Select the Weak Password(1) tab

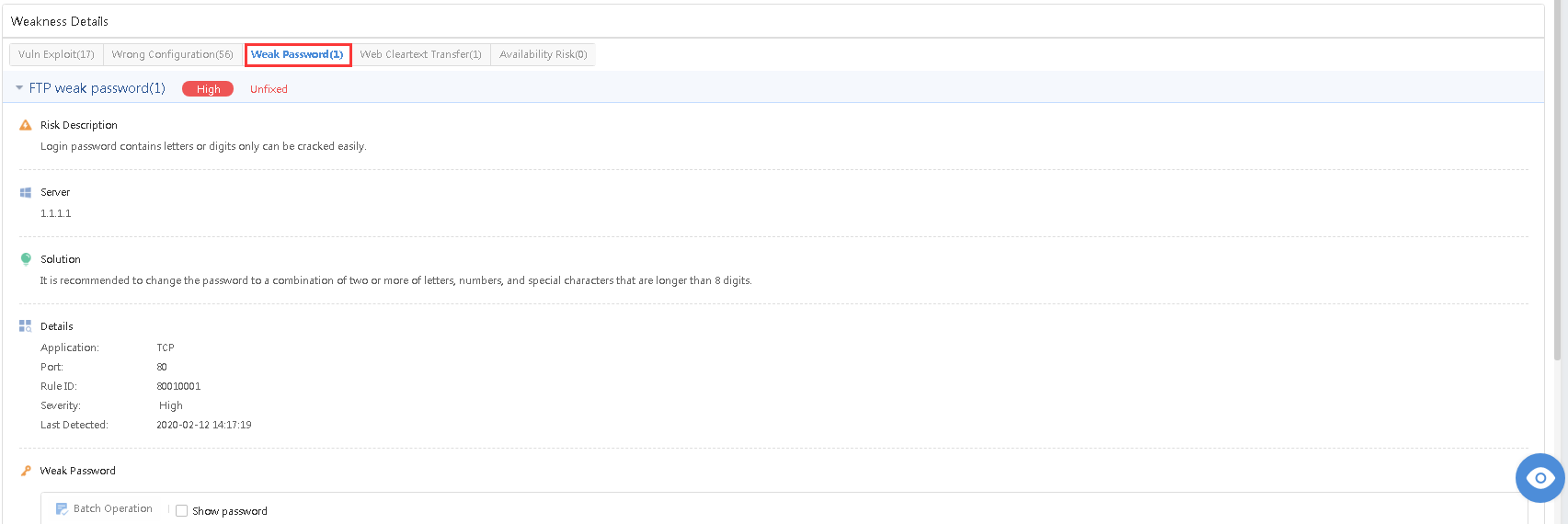pyautogui.click(x=297, y=54)
